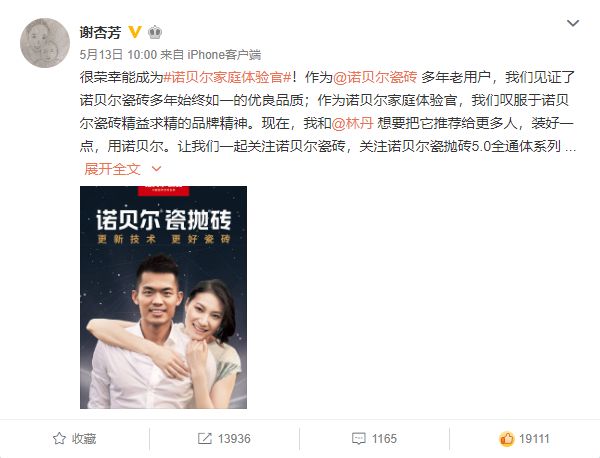Viewport: 600px width, 458px height.
Task: Open the post options chevron menu
Action: coord(572,23)
